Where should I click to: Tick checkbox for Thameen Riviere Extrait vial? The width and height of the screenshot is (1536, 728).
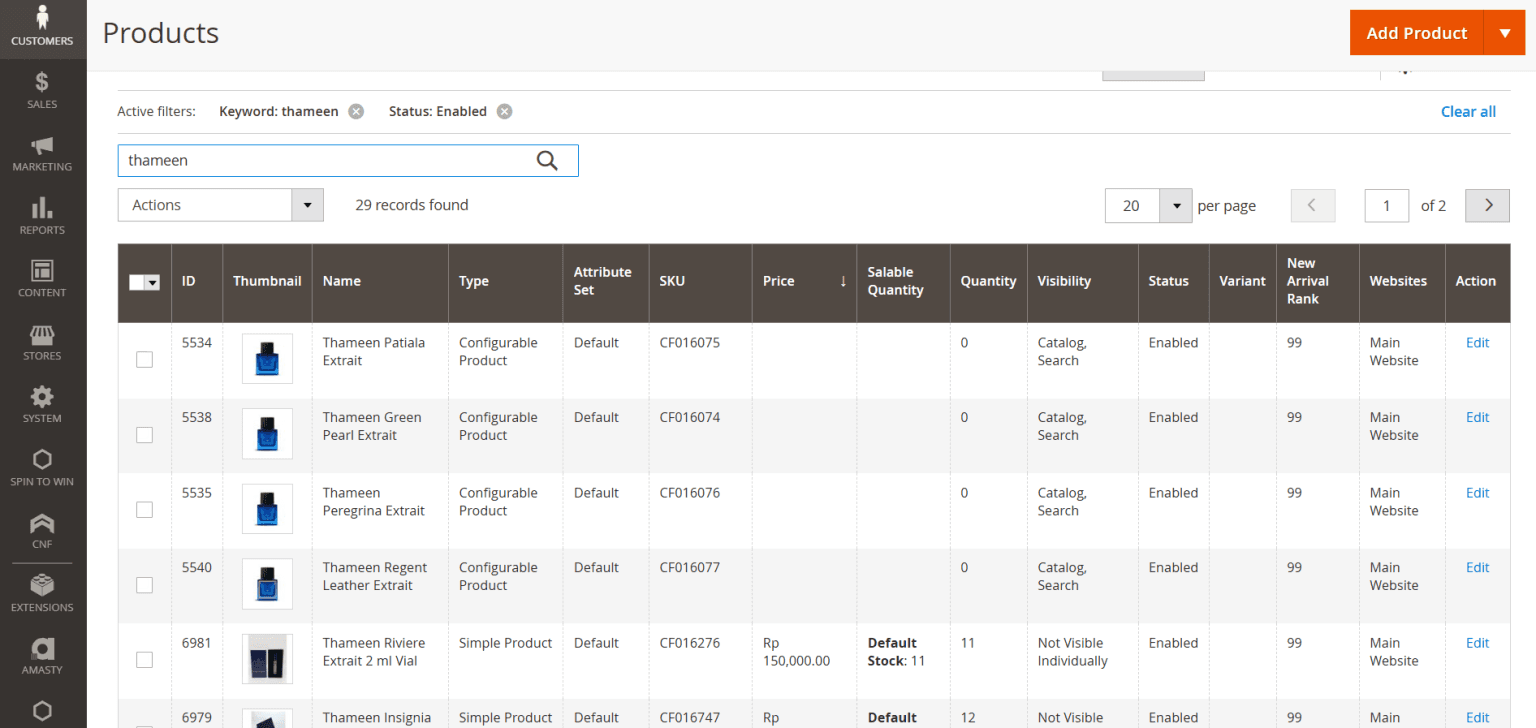(x=145, y=660)
